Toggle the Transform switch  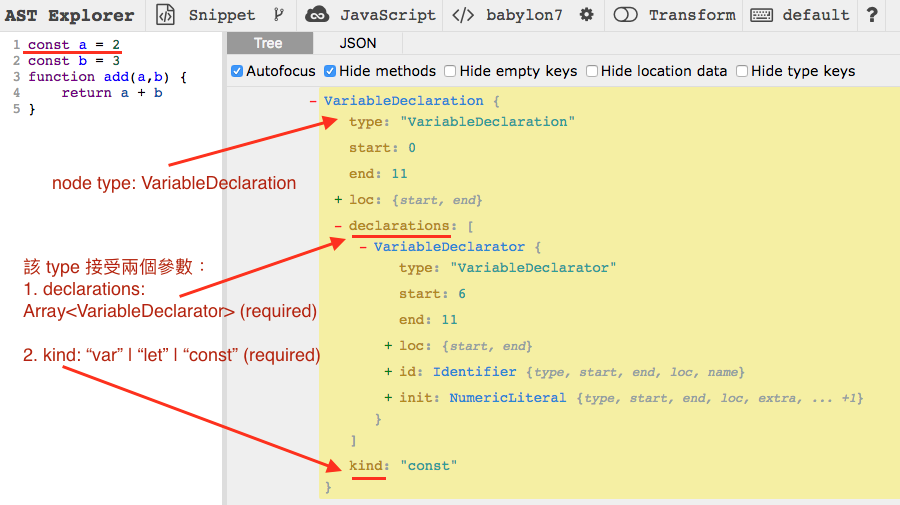point(626,15)
